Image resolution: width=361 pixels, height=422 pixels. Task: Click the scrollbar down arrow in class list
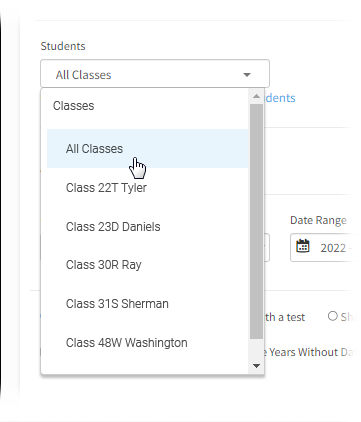(256, 366)
